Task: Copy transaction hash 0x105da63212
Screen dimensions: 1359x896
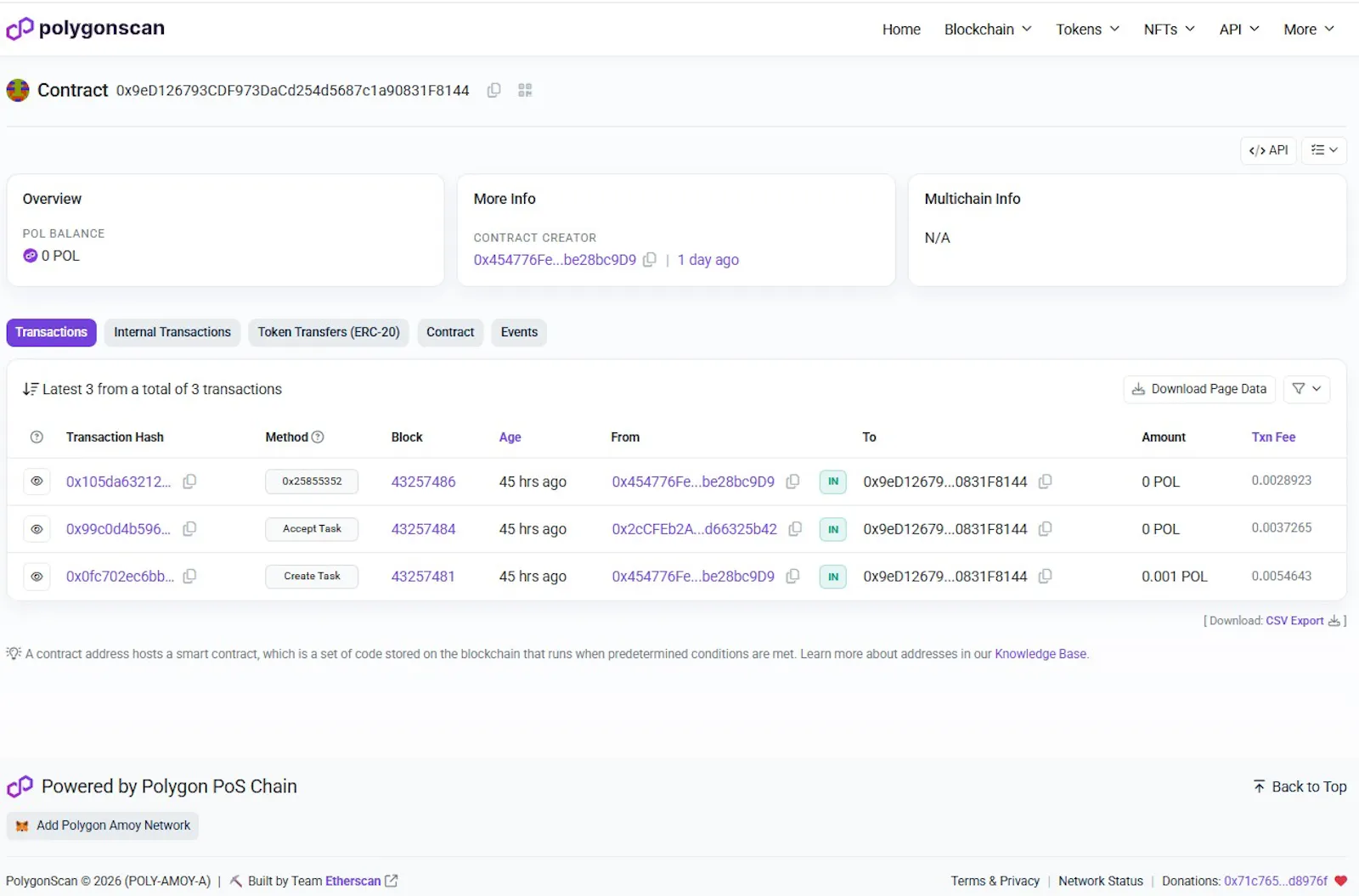Action: pyautogui.click(x=189, y=482)
